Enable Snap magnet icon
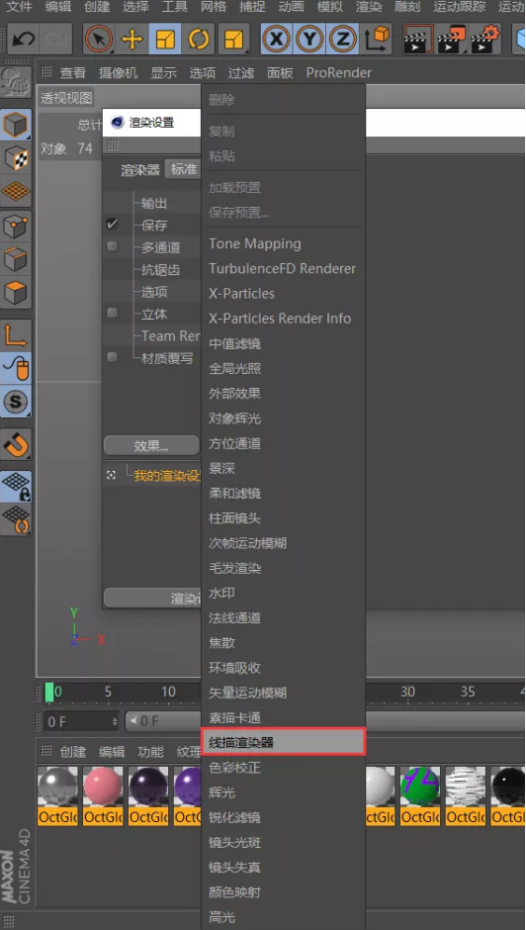The height and width of the screenshot is (930, 526). pos(16,444)
